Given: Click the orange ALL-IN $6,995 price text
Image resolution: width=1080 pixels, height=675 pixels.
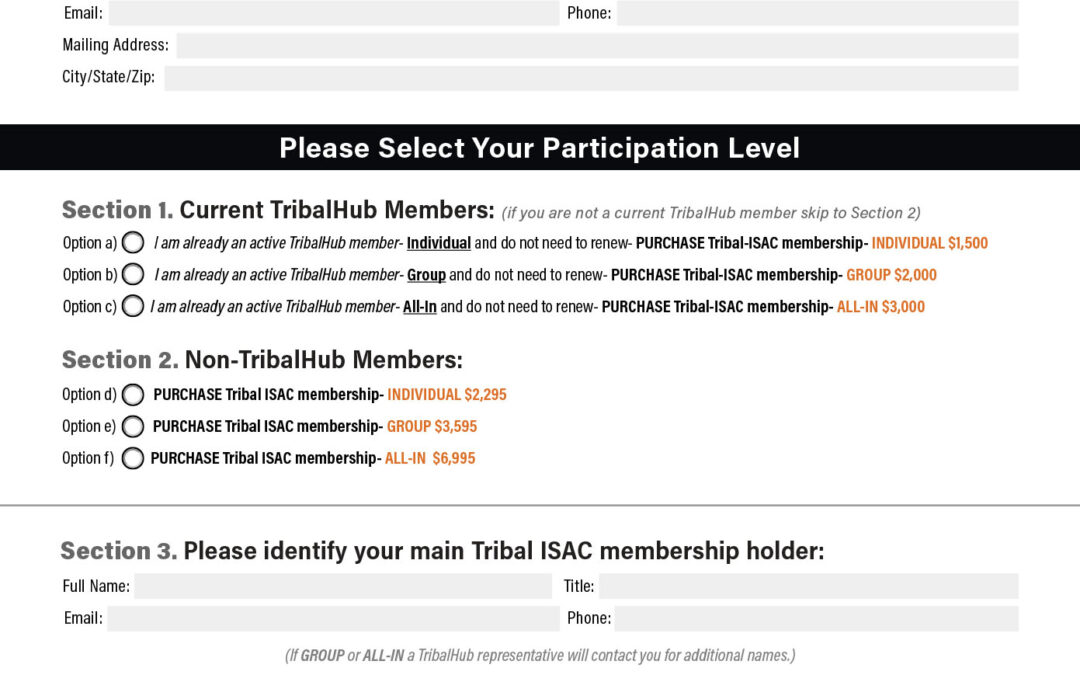Looking at the screenshot, I should click(430, 459).
